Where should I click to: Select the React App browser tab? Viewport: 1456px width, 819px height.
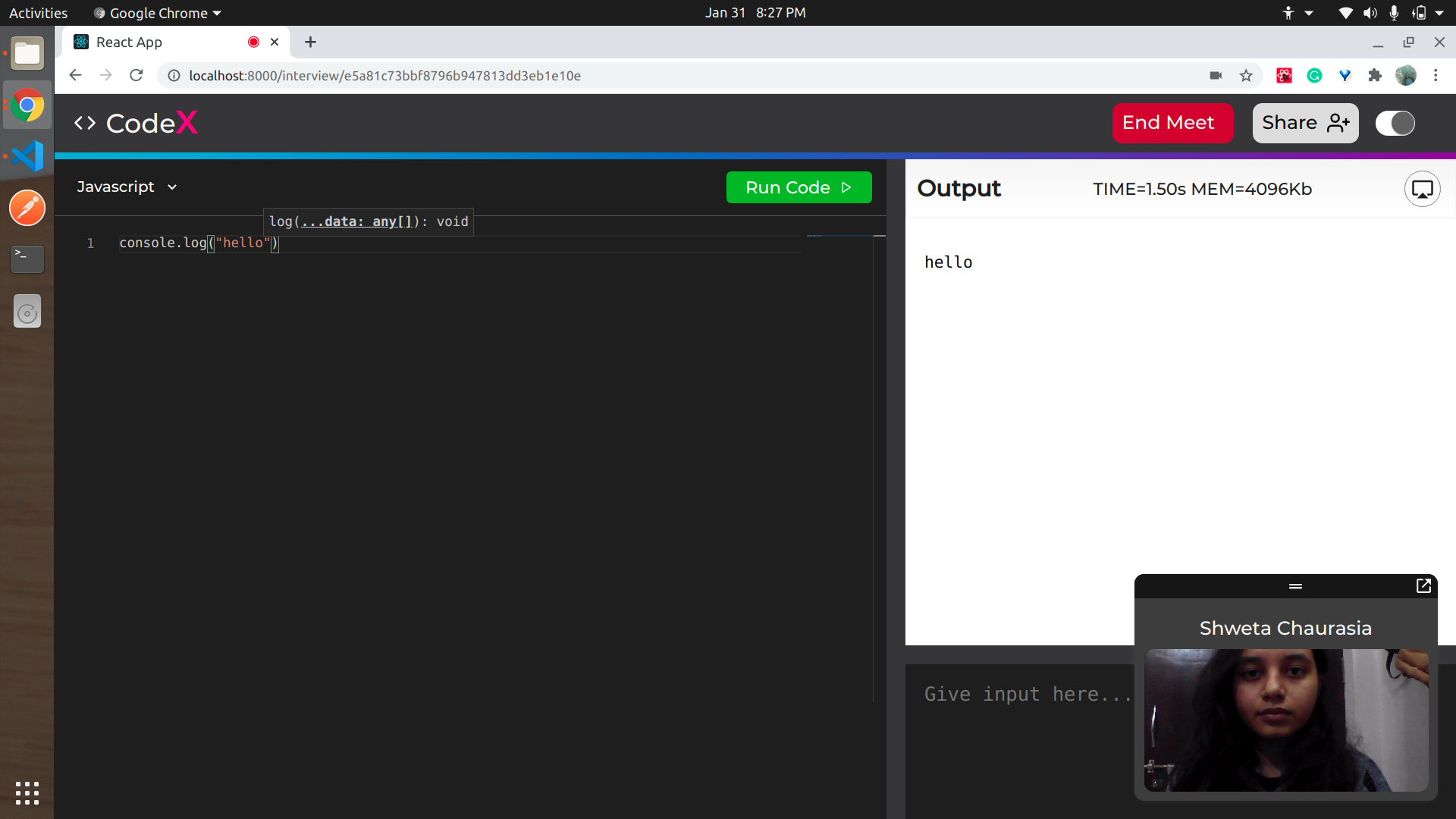pos(152,42)
